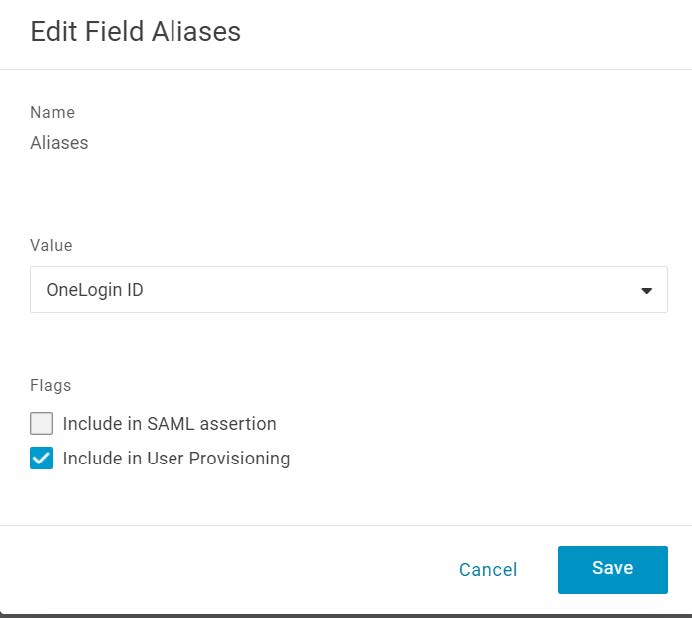
Task: Click the Aliases name value text
Action: (59, 143)
